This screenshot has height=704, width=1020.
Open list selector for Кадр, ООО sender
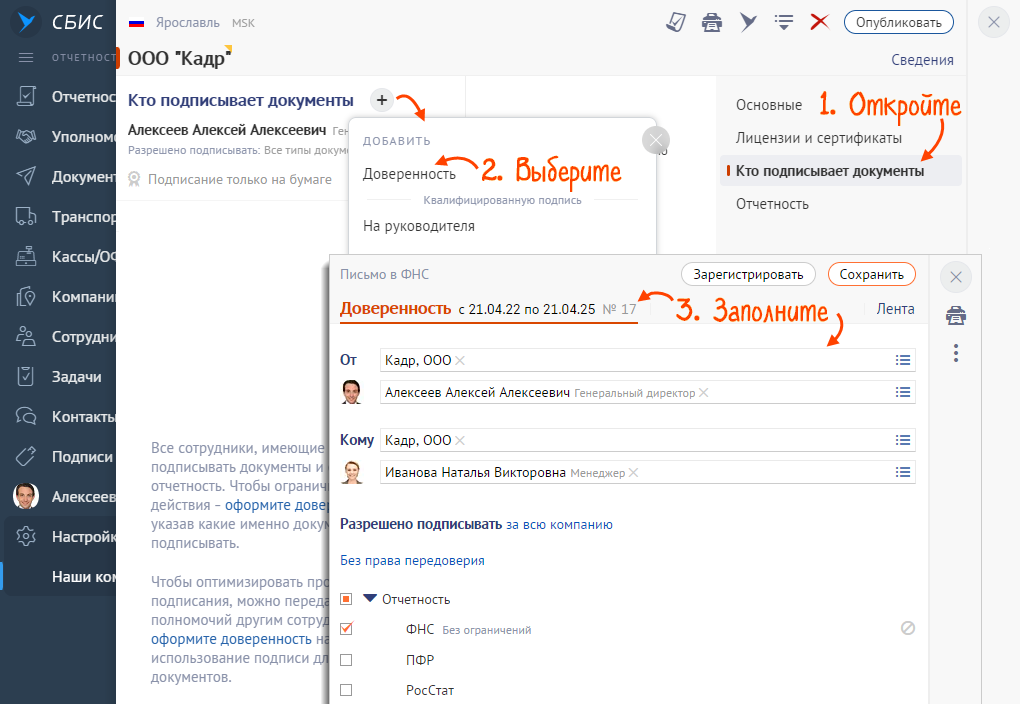pyautogui.click(x=903, y=360)
